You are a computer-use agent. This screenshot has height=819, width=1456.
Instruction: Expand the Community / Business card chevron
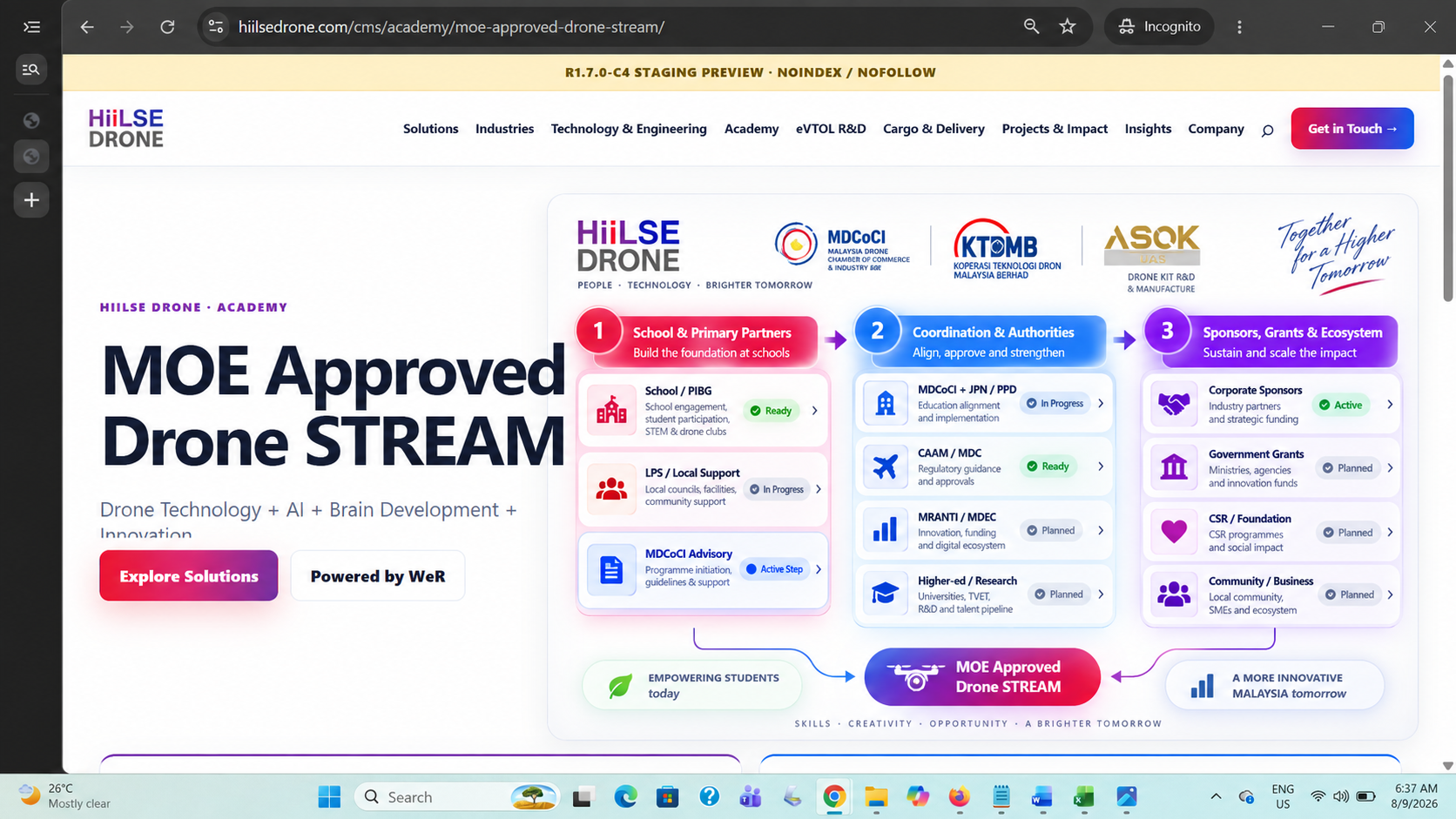pos(1390,594)
